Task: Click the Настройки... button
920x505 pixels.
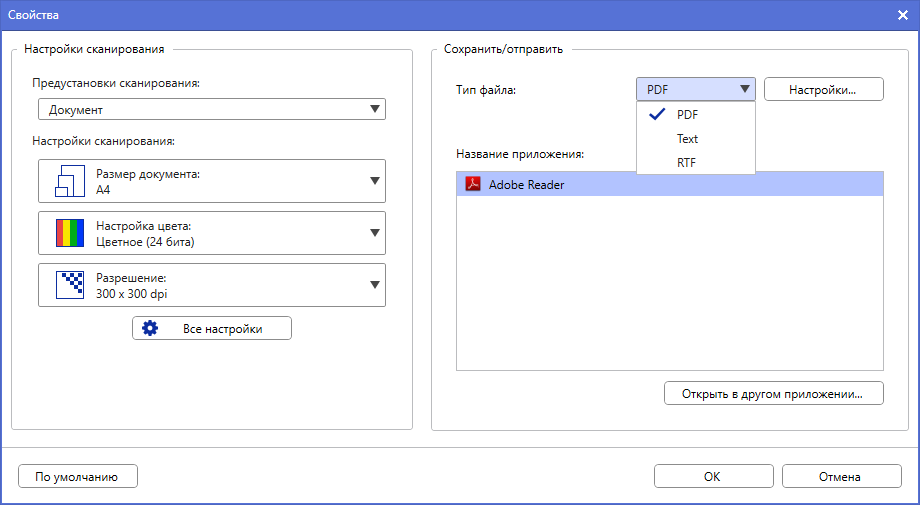Action: pos(824,89)
